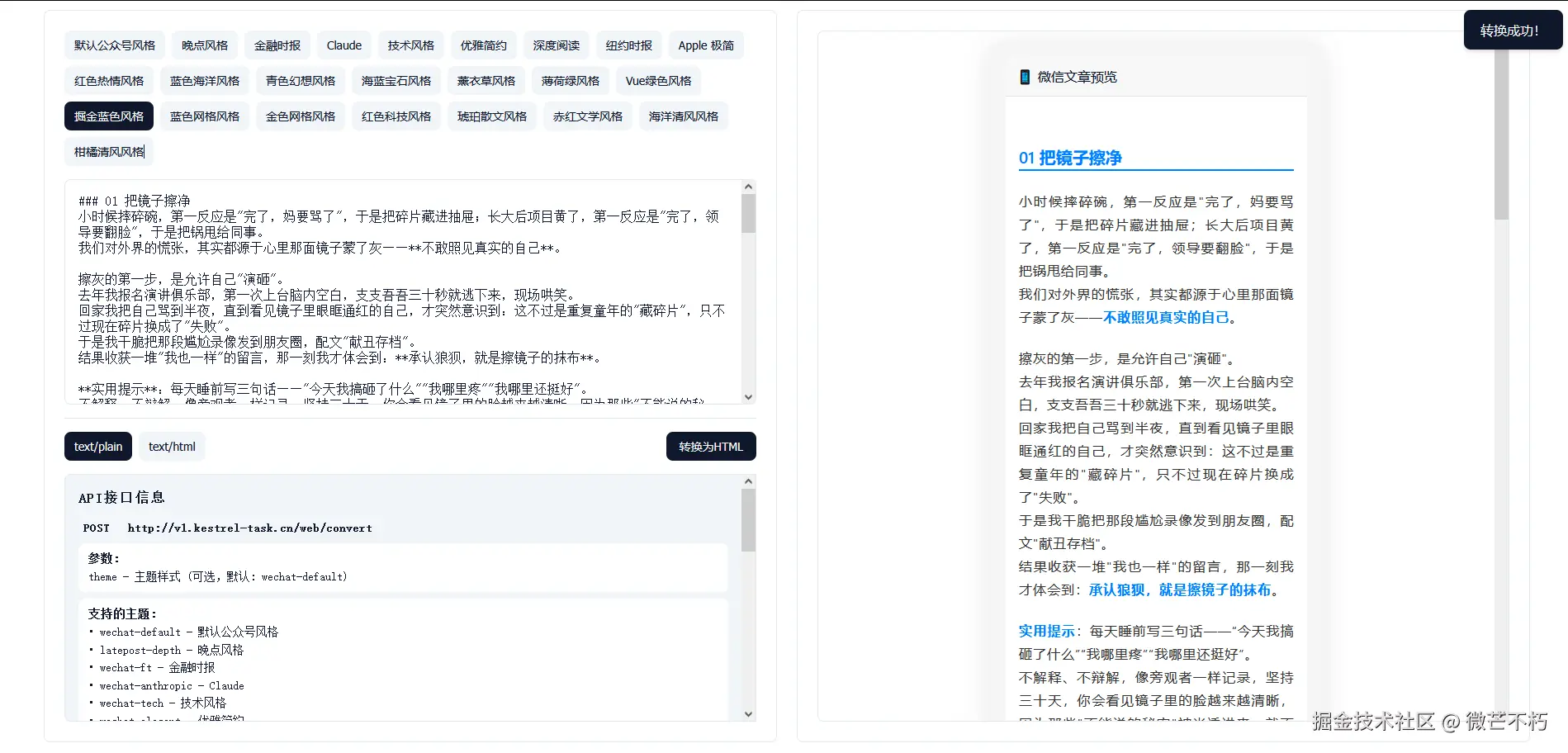
Task: Choose the 薄荷绿风格 theme
Action: point(571,81)
